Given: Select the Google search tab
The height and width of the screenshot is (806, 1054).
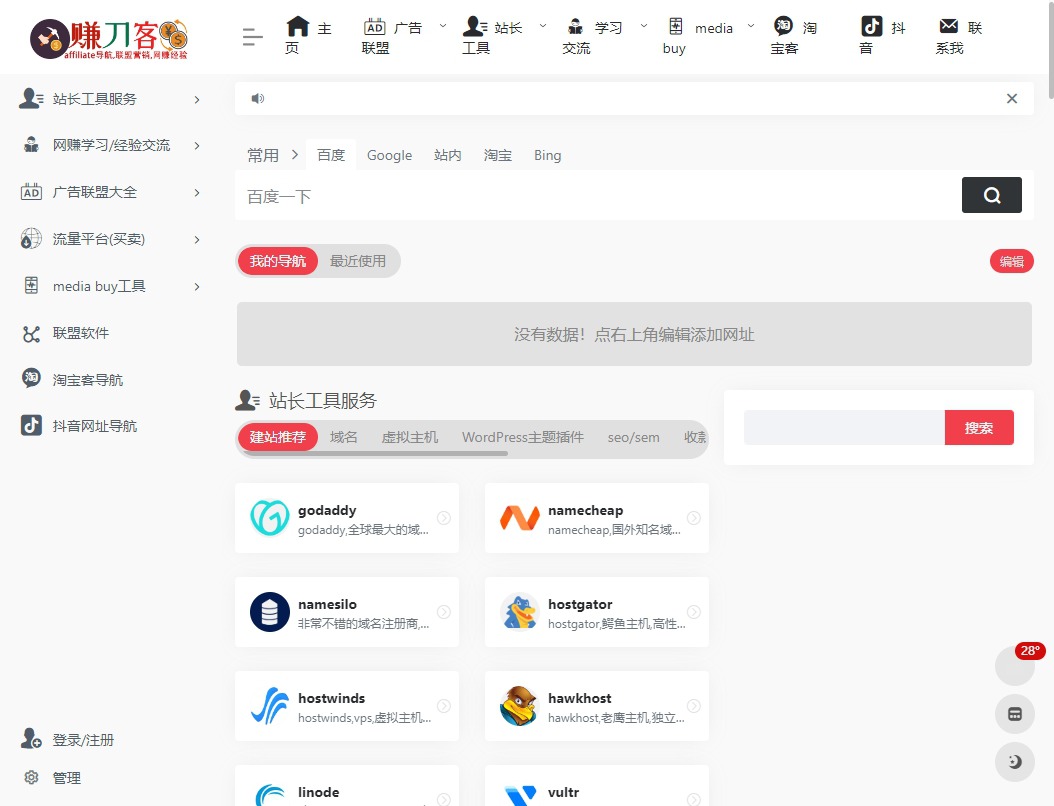Looking at the screenshot, I should tap(389, 155).
